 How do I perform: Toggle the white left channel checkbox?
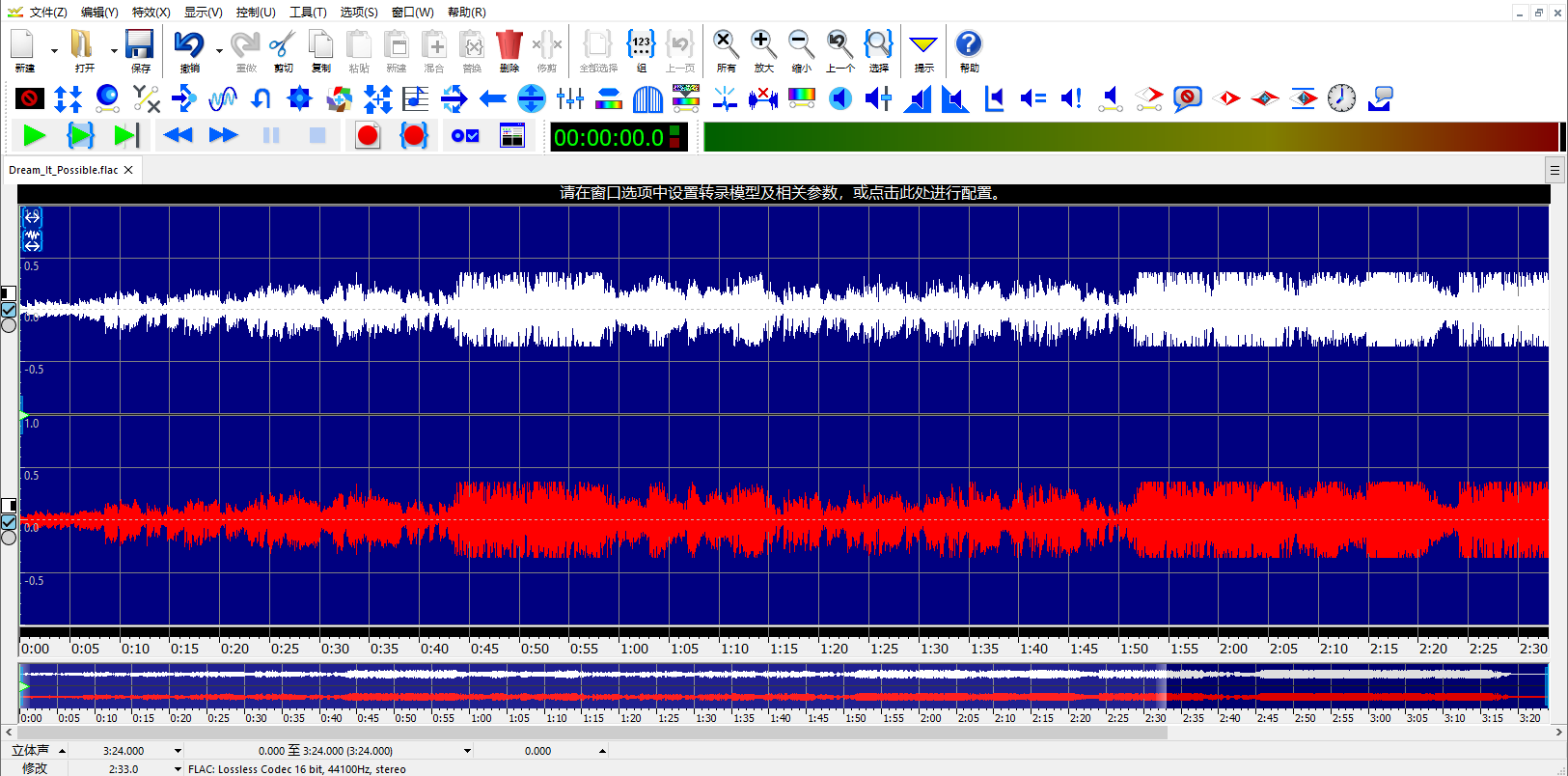point(9,310)
